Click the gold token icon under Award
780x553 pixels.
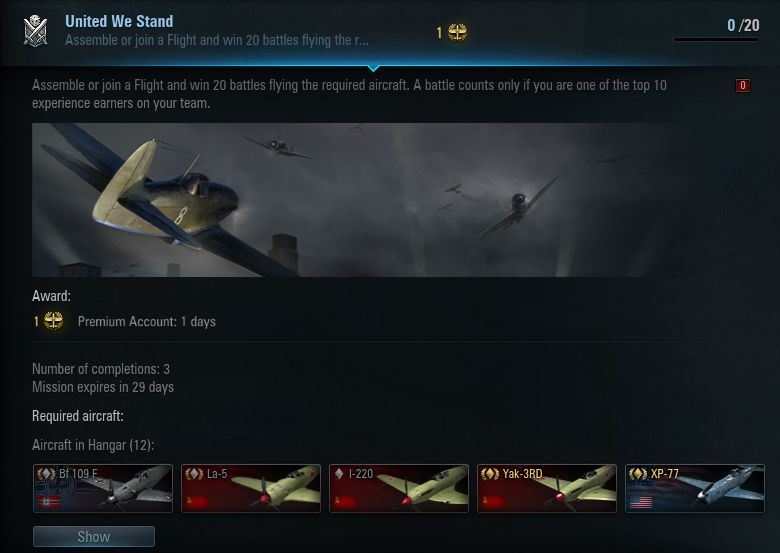[53, 321]
